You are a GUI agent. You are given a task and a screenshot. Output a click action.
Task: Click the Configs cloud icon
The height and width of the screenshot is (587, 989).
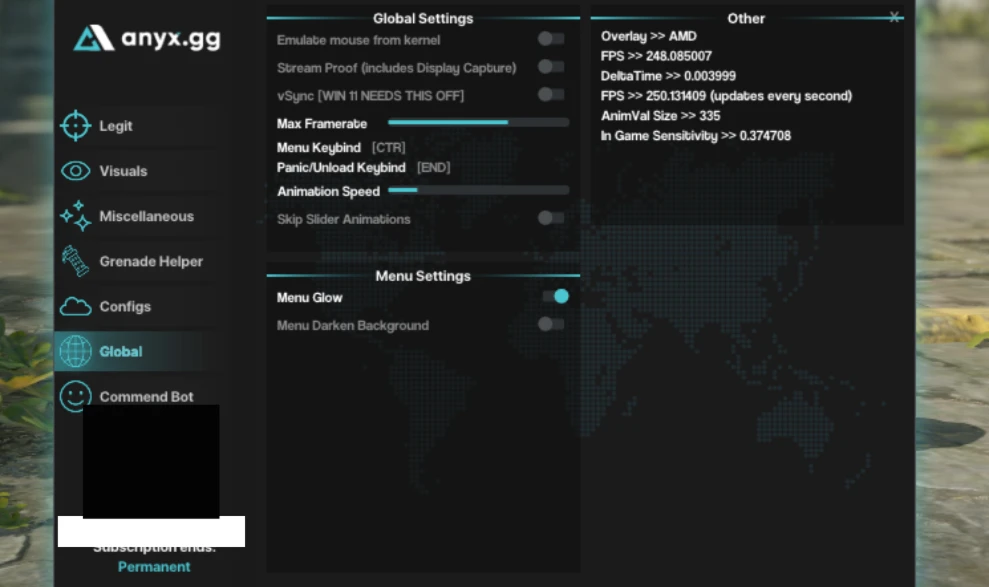pyautogui.click(x=76, y=306)
